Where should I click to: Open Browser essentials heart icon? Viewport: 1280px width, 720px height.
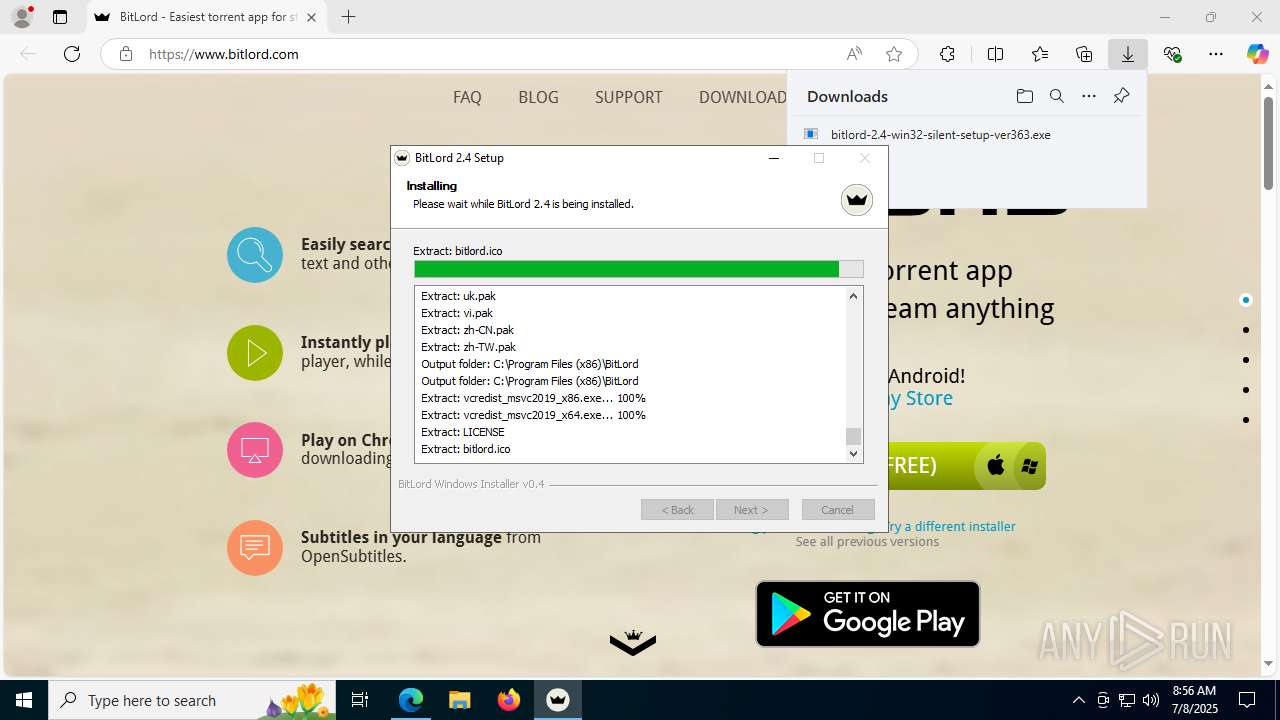click(1172, 54)
